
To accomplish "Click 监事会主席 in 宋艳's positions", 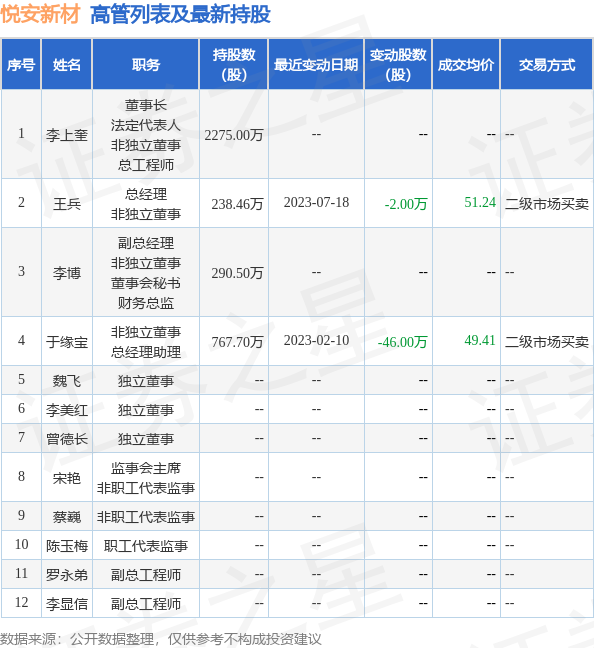I will point(146,468).
